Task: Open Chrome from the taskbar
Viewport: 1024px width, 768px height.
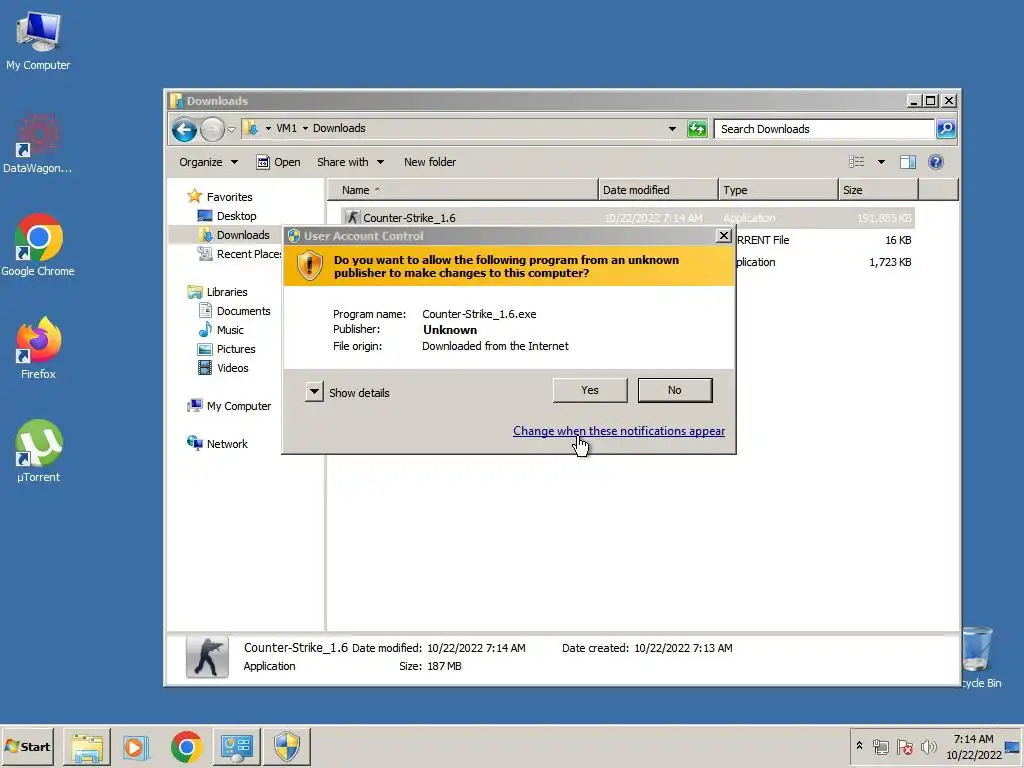Action: (186, 746)
